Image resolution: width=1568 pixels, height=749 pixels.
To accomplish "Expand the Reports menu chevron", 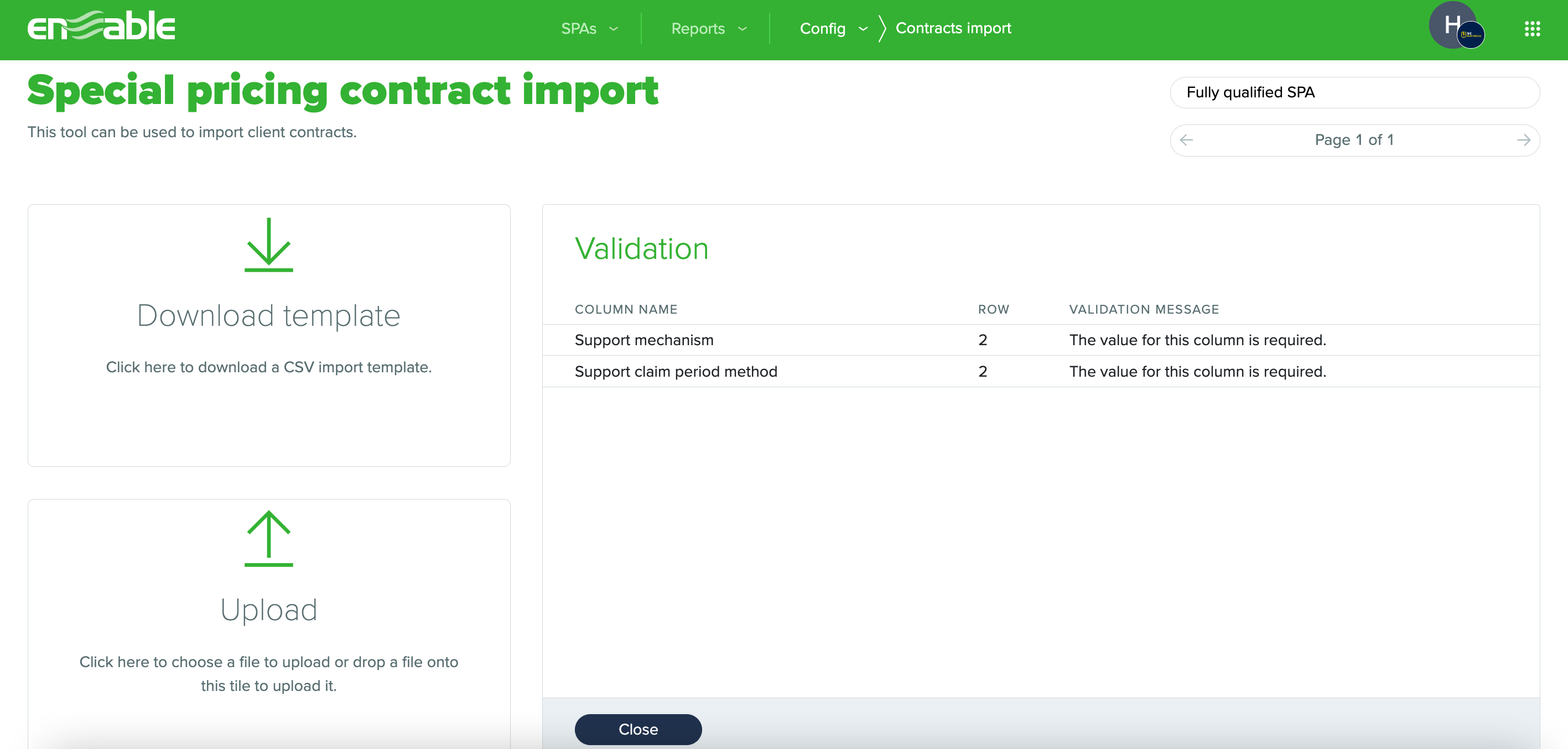I will tap(742, 29).
